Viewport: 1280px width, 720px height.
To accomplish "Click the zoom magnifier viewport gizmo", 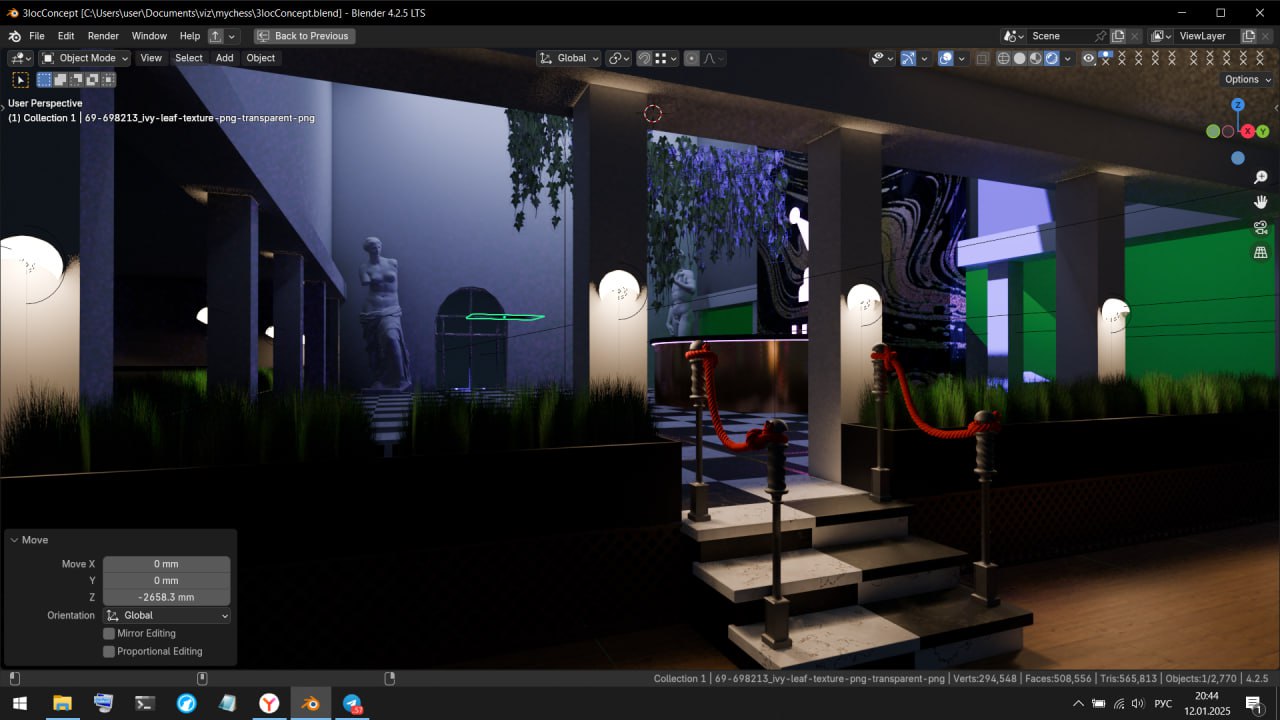I will (x=1260, y=177).
